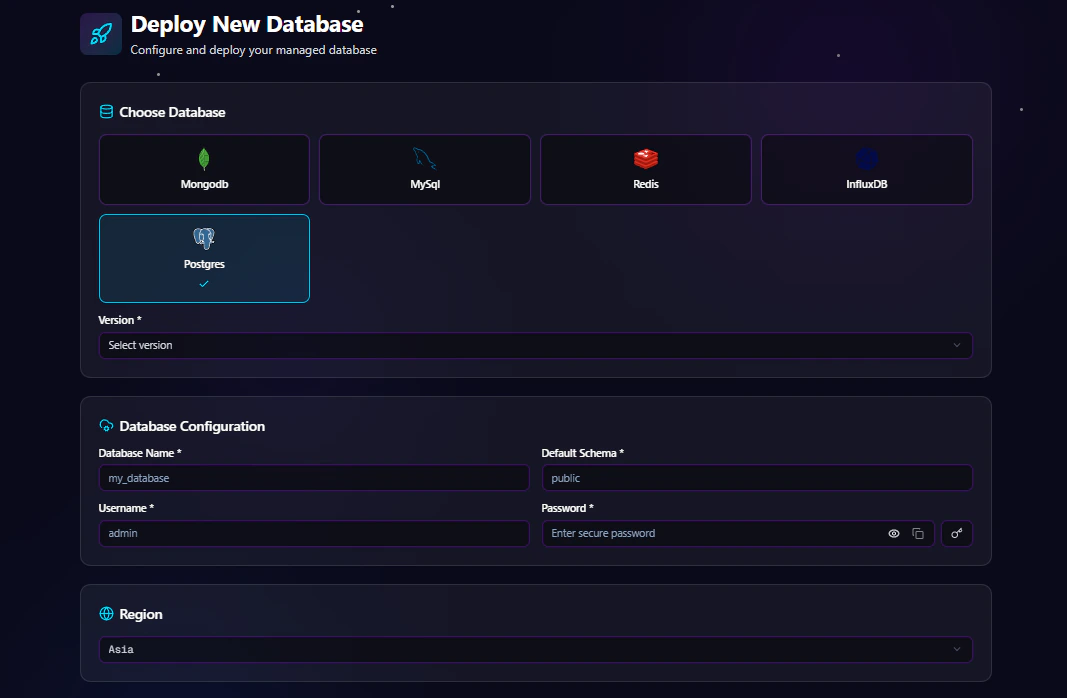Copy the password with the copy icon
Screen dimensions: 1067x698
tap(918, 533)
